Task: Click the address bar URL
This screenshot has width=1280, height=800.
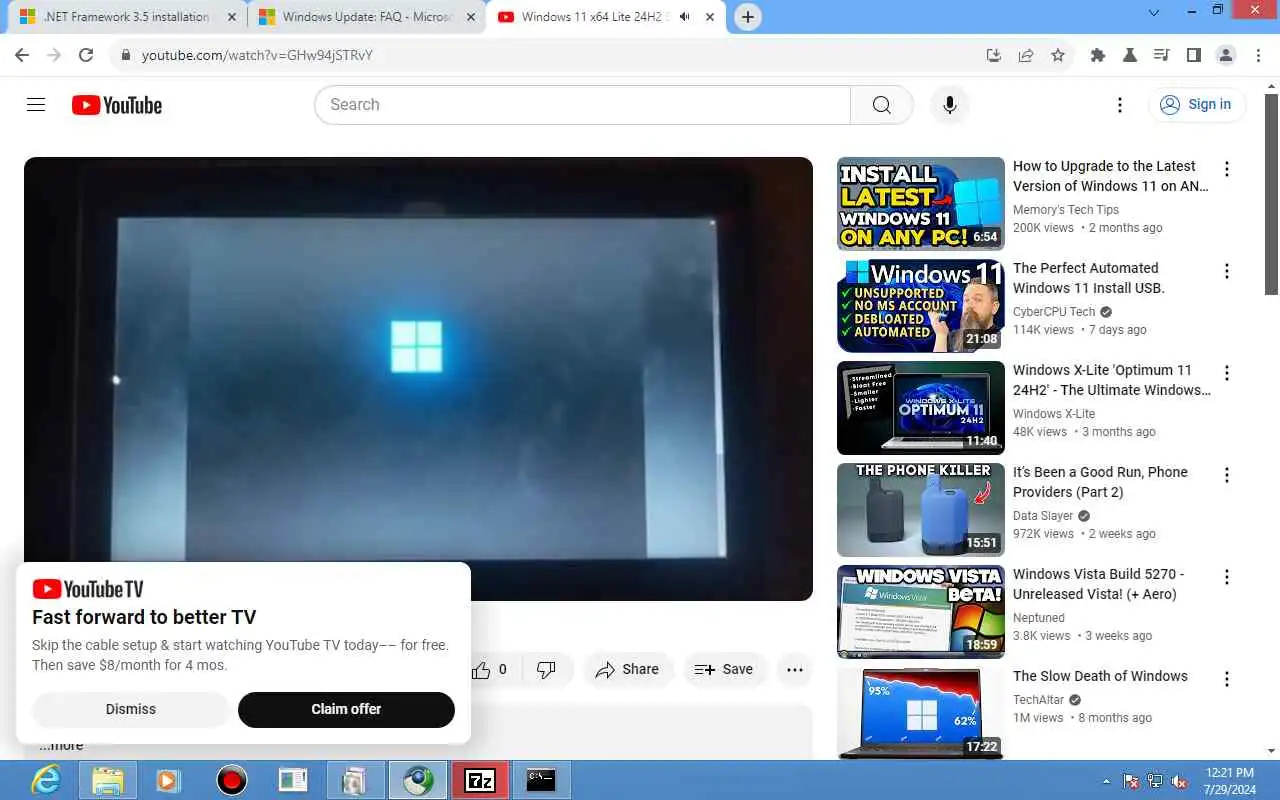Action: tap(257, 55)
